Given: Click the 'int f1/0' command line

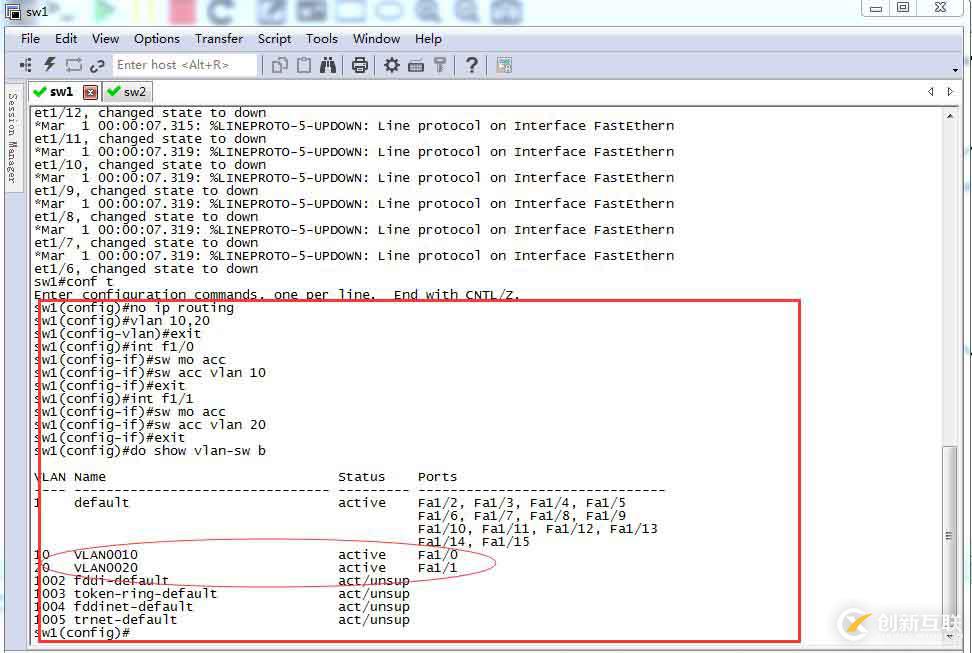Looking at the screenshot, I should [115, 347].
